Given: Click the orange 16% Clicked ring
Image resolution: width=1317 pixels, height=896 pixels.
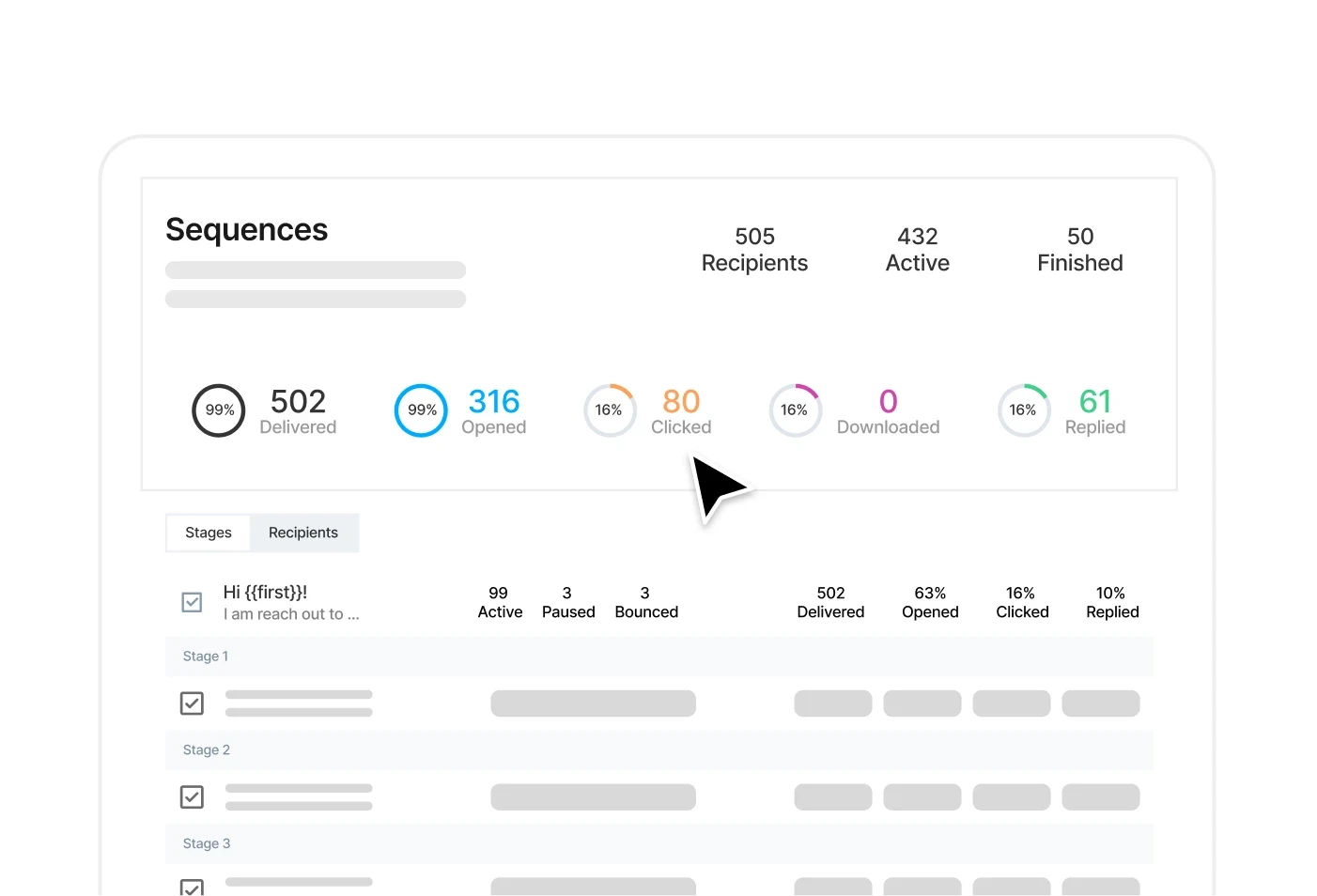Looking at the screenshot, I should [x=609, y=410].
